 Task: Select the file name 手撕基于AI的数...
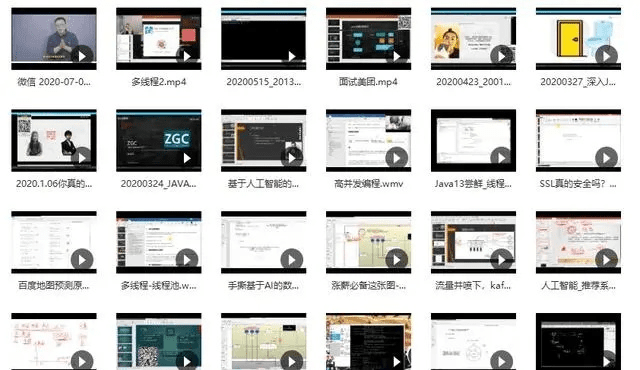click(263, 286)
